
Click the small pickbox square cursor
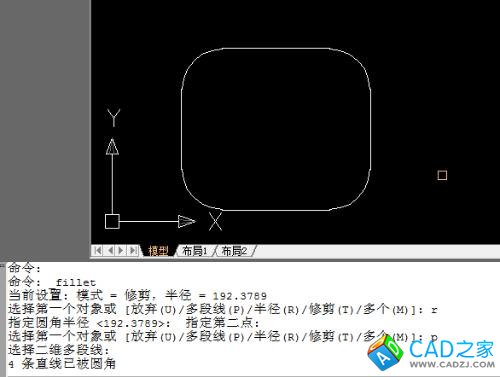[x=442, y=175]
